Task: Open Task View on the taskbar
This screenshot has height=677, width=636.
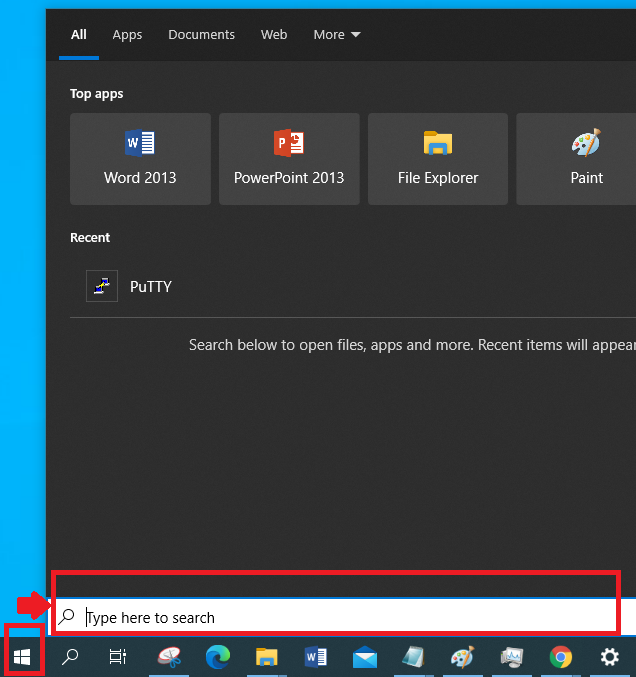Action: pyautogui.click(x=117, y=657)
